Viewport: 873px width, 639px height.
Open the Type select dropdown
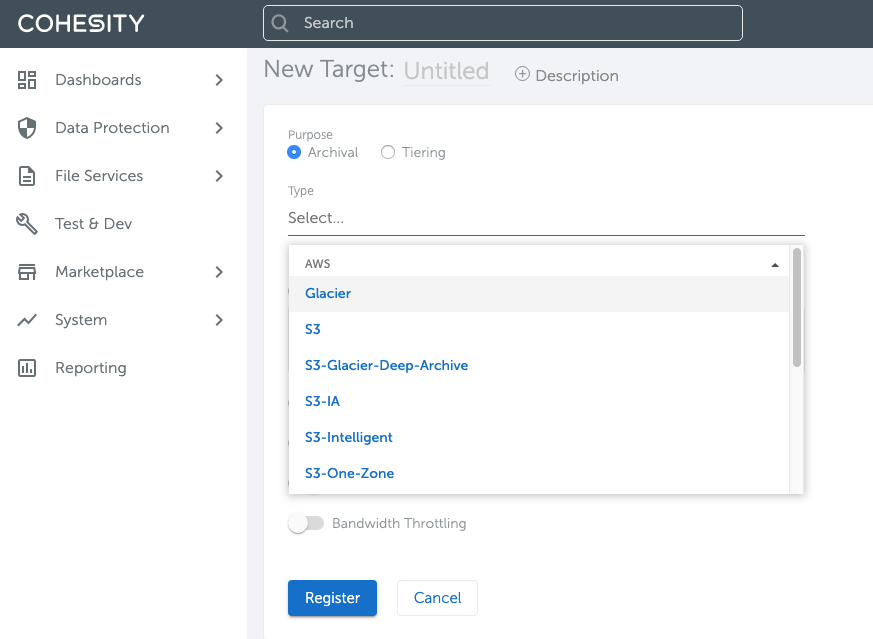(546, 217)
